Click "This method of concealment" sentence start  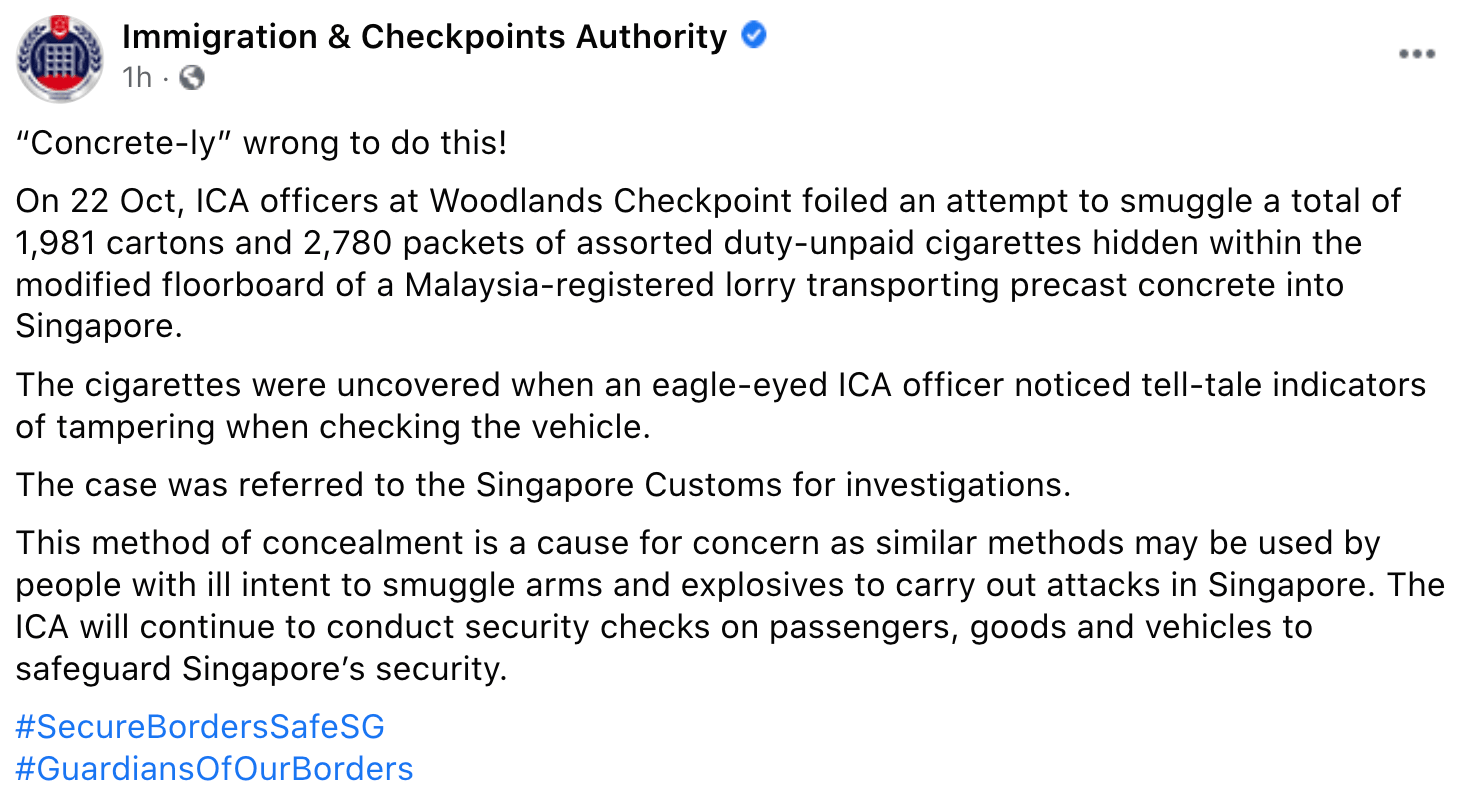tap(239, 543)
